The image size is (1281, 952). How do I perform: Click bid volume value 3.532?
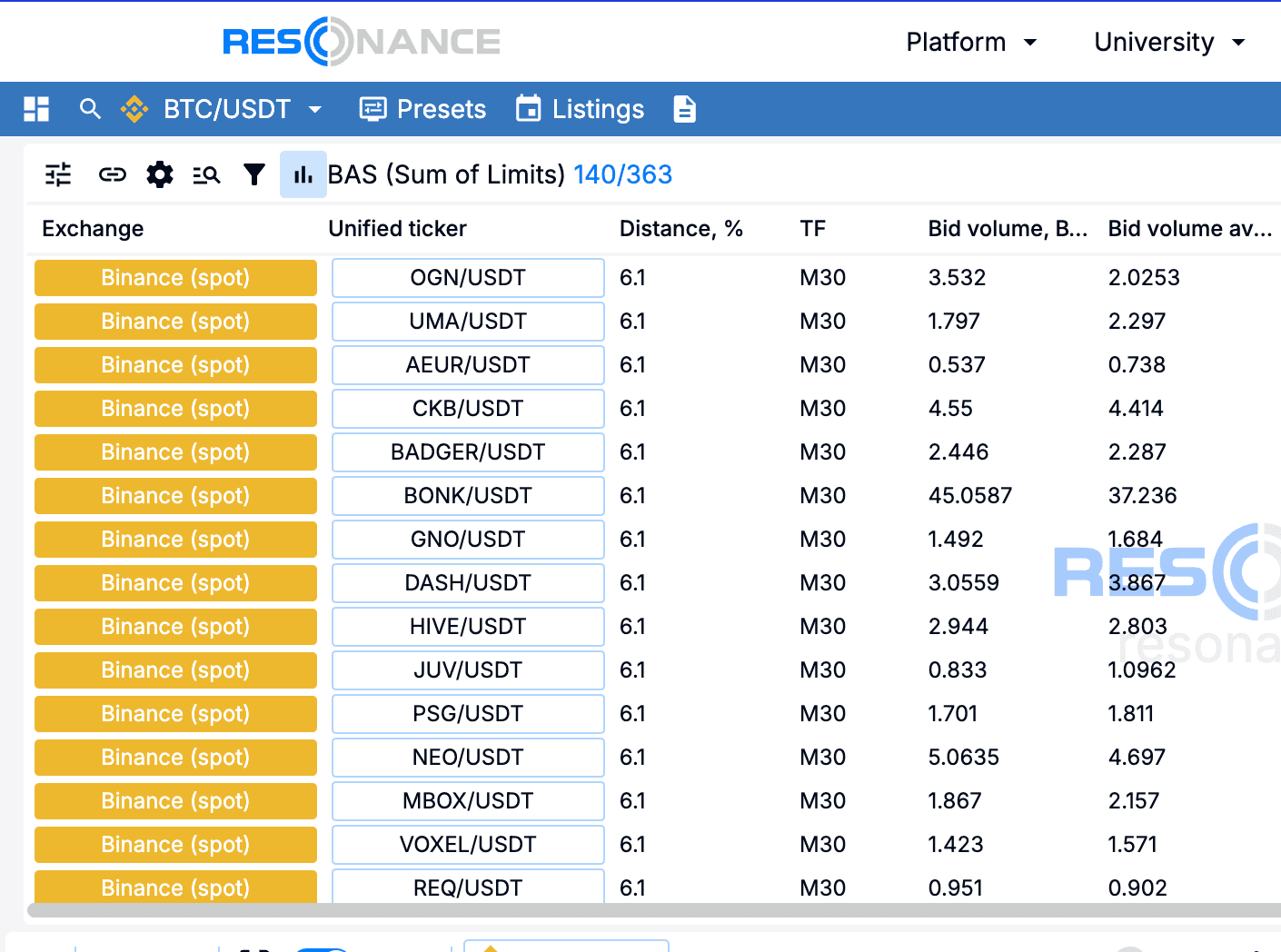coord(957,278)
